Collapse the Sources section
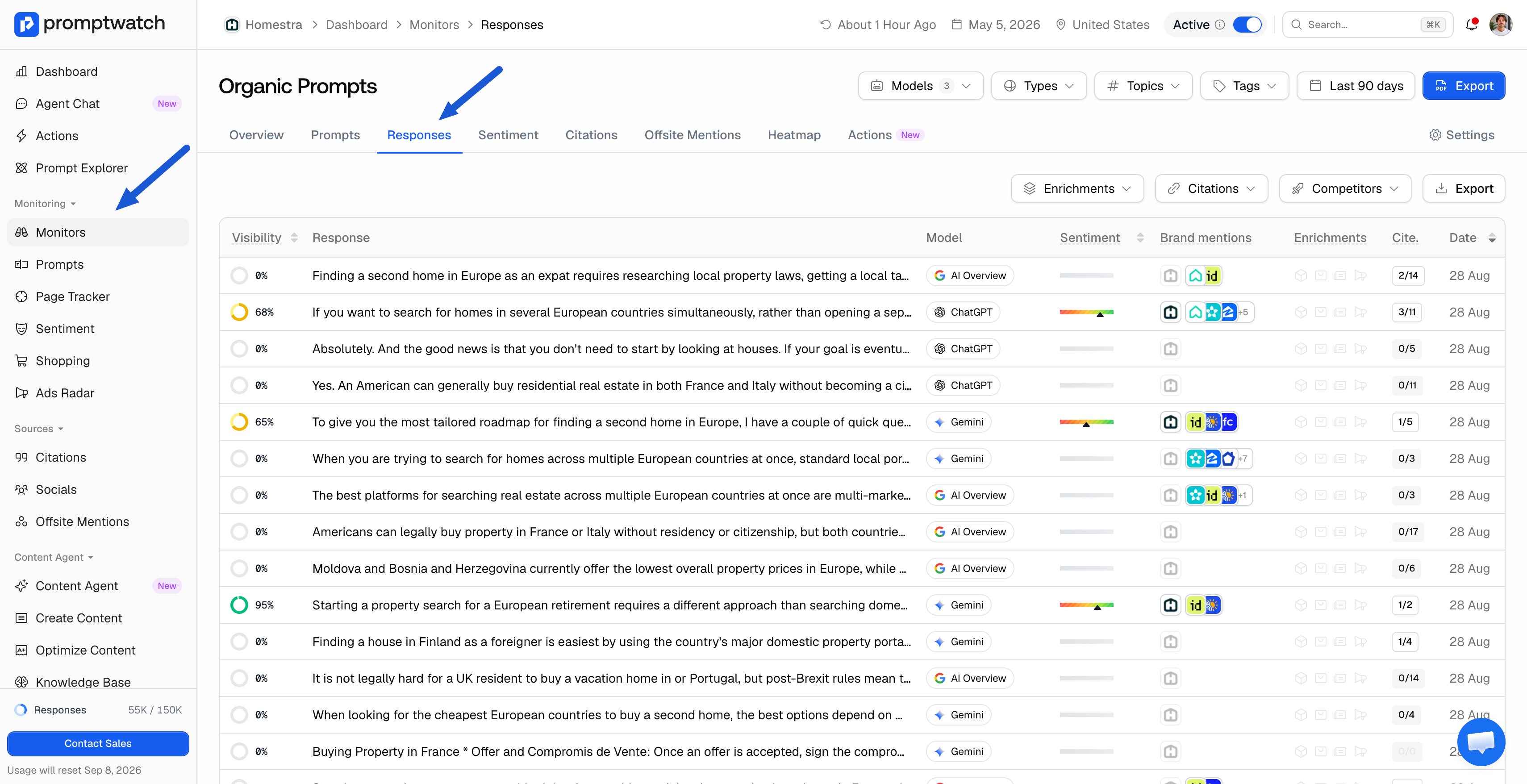Image resolution: width=1527 pixels, height=784 pixels. 39,429
